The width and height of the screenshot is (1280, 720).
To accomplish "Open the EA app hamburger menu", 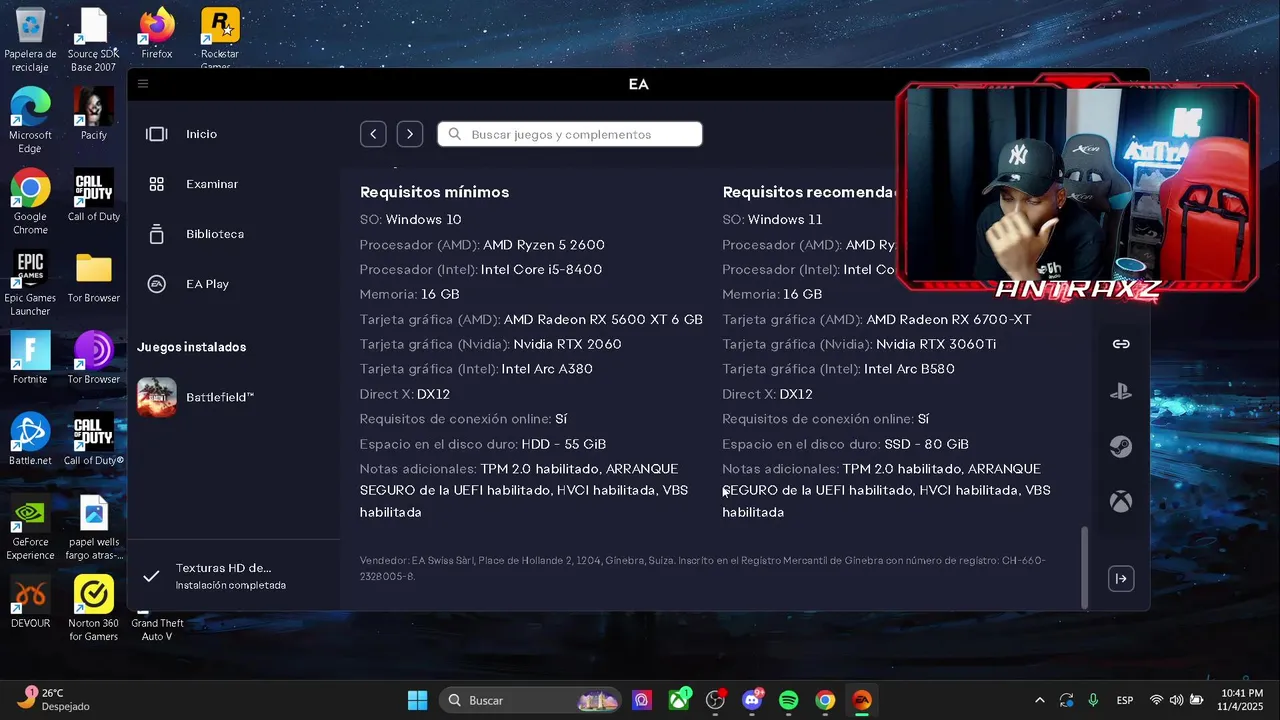I will (x=143, y=84).
